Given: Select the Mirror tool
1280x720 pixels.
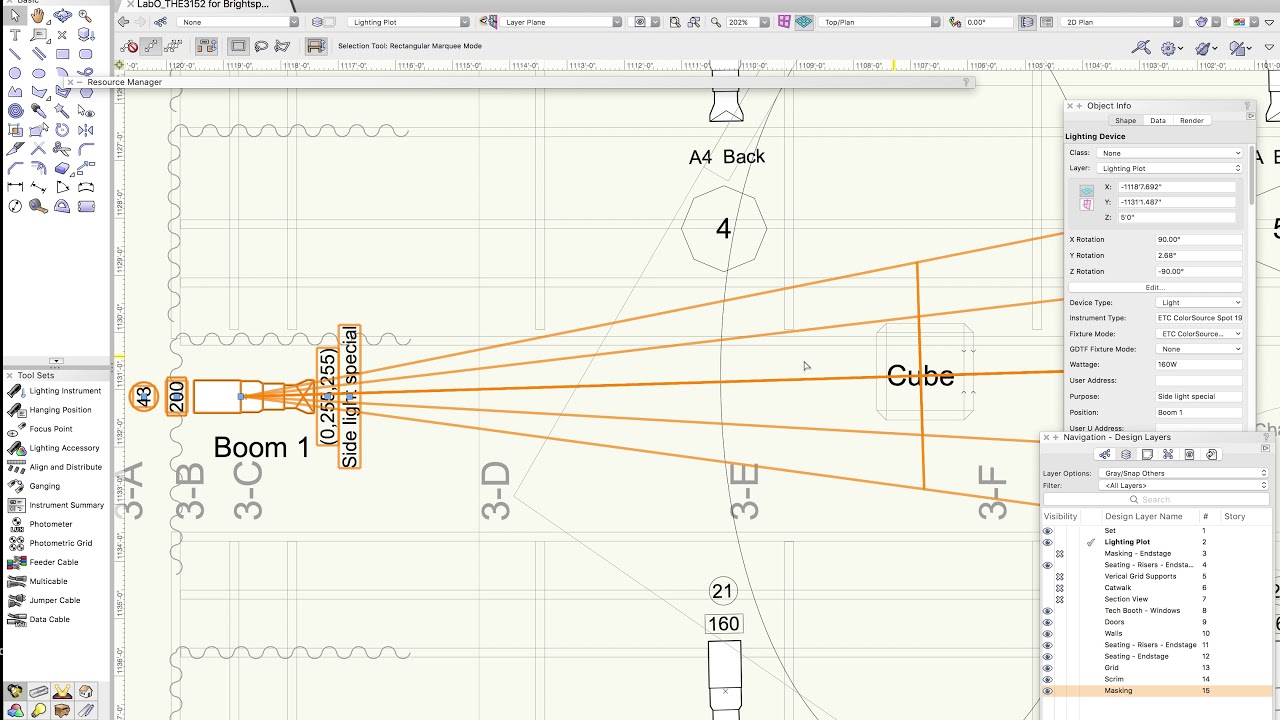Looking at the screenshot, I should click(x=85, y=130).
